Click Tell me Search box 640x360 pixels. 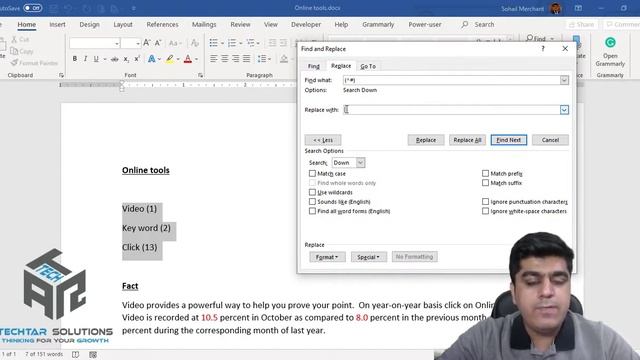[478, 24]
